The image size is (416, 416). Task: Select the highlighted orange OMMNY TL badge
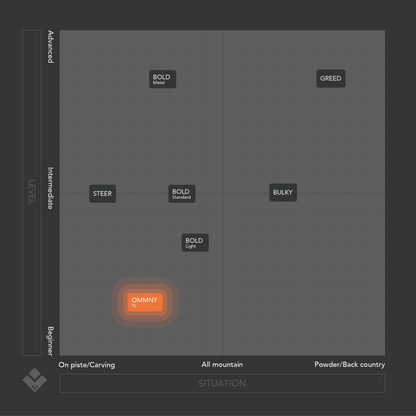pos(145,302)
